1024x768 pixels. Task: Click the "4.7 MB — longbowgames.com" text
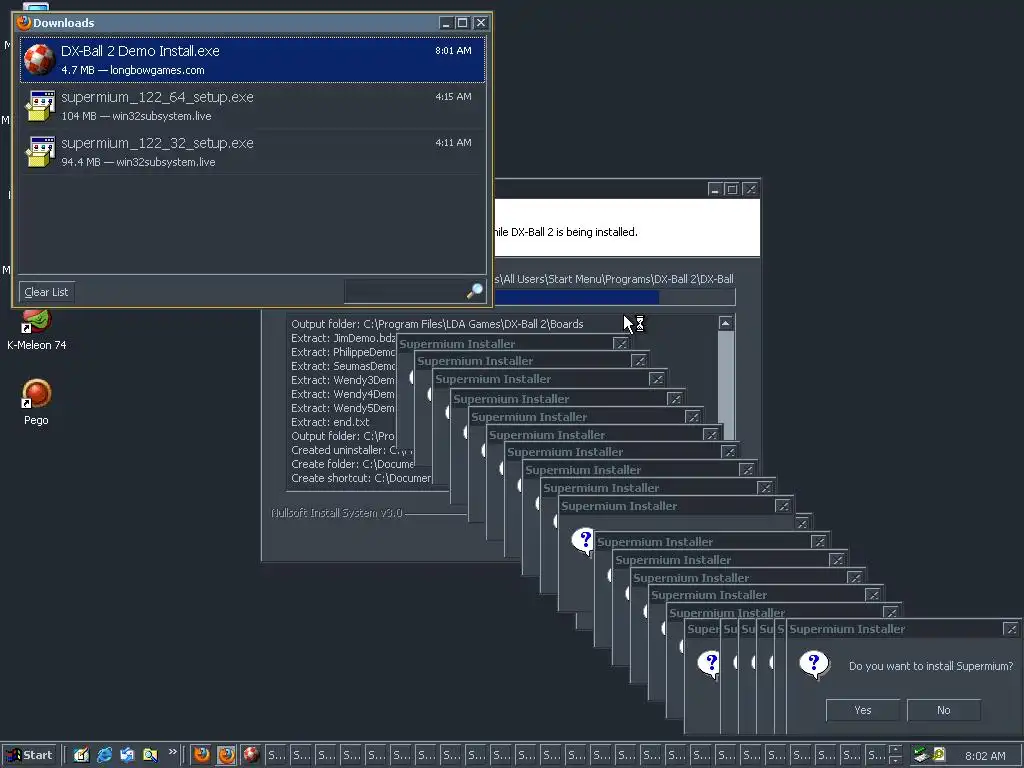coord(133,70)
